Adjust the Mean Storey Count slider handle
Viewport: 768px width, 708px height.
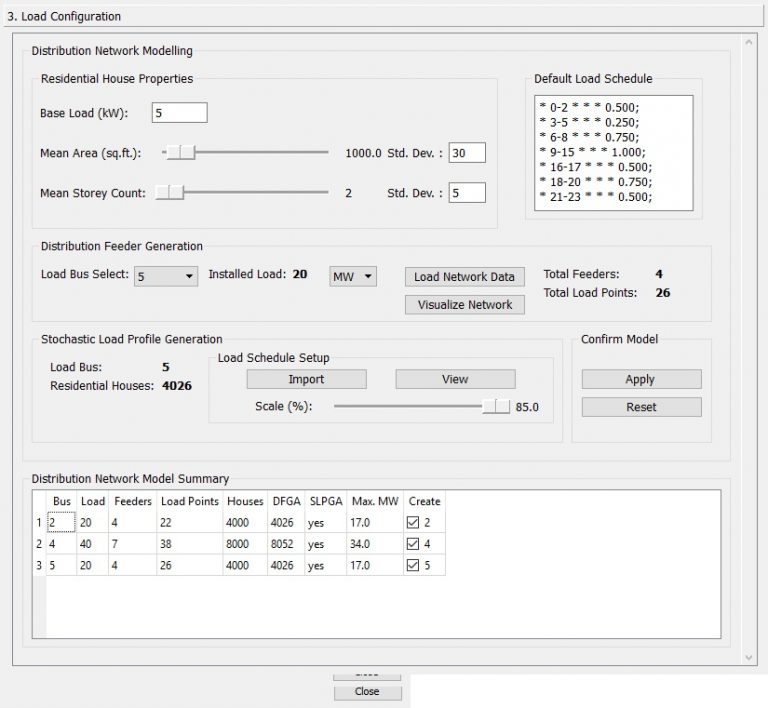[x=169, y=192]
